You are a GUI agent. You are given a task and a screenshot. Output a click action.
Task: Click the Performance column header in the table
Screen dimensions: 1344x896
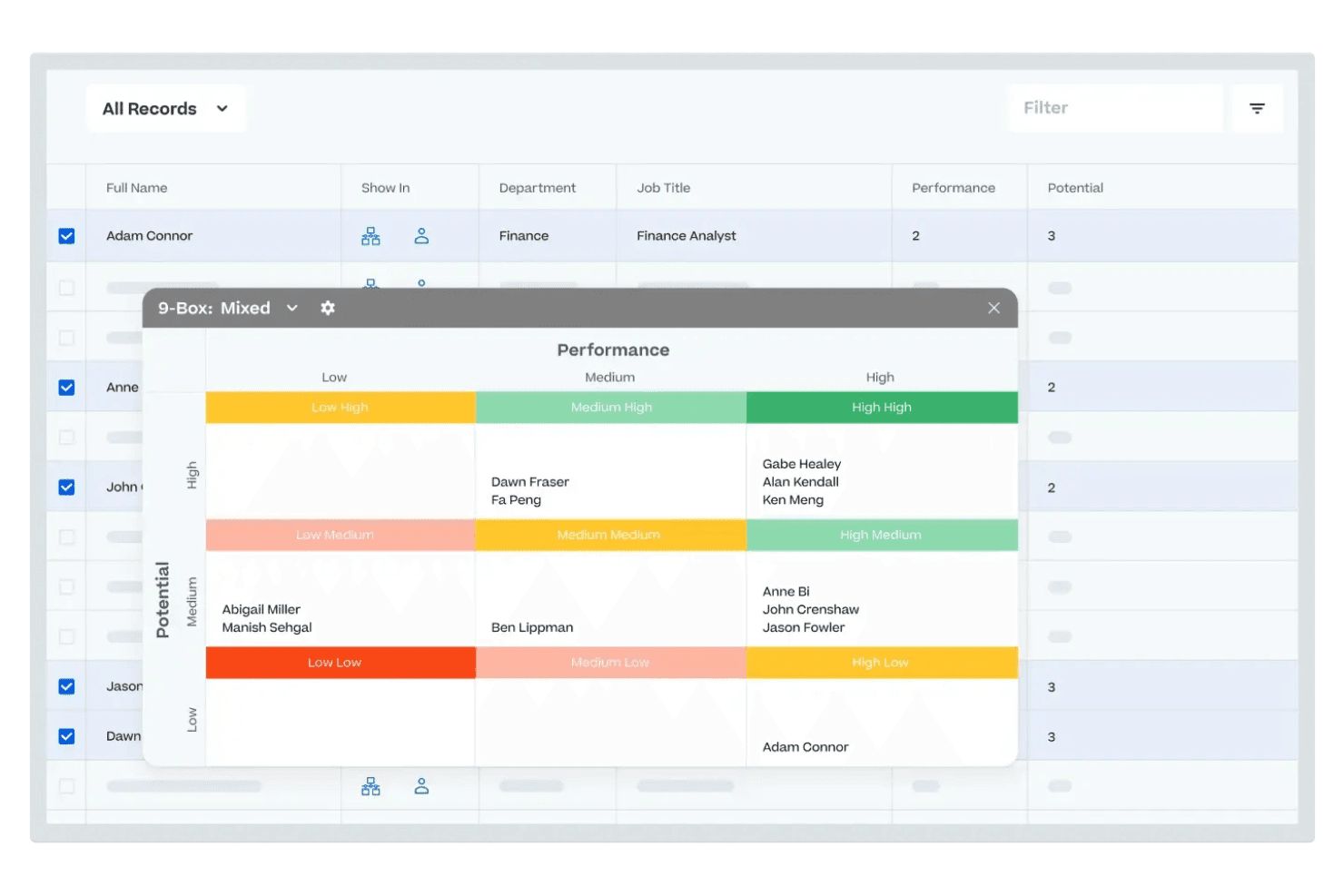(x=954, y=188)
